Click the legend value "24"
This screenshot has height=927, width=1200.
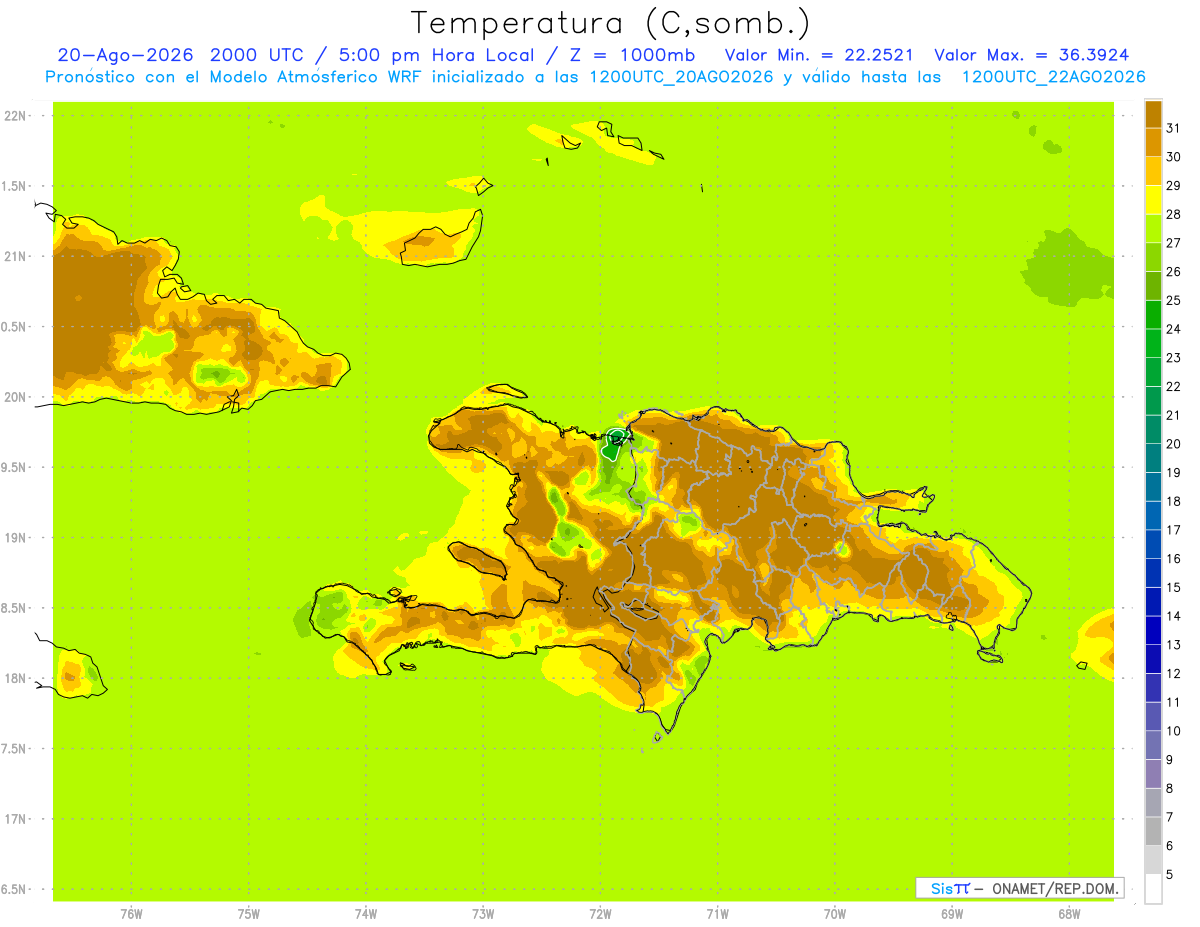(1174, 328)
